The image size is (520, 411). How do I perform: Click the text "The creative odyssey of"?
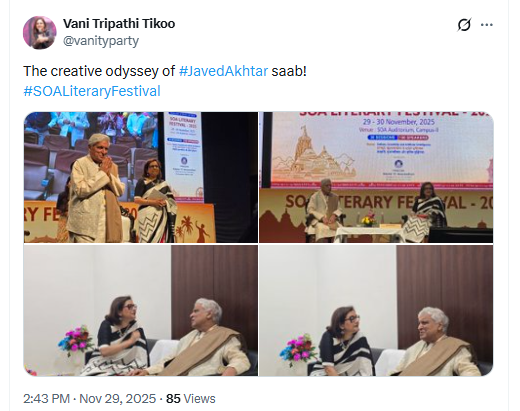pos(99,71)
